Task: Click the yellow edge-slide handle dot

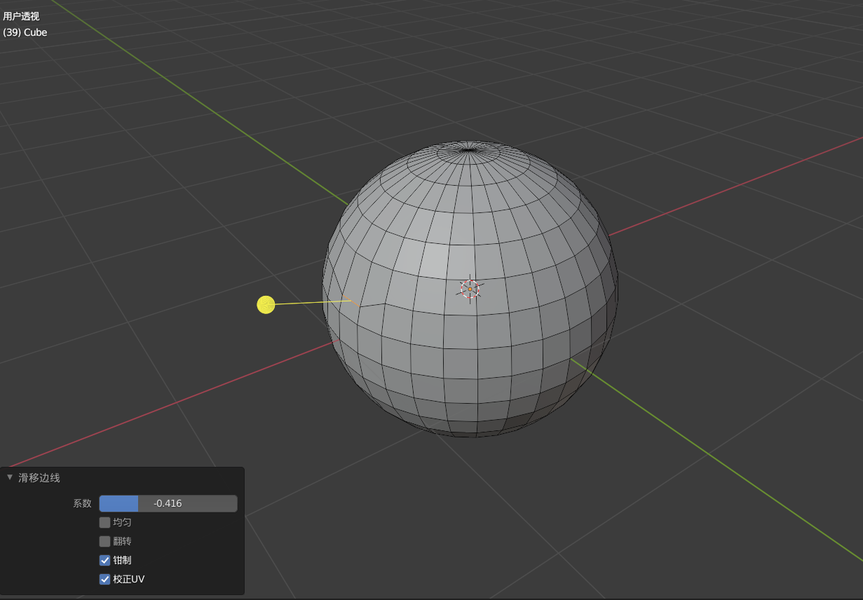Action: 266,304
